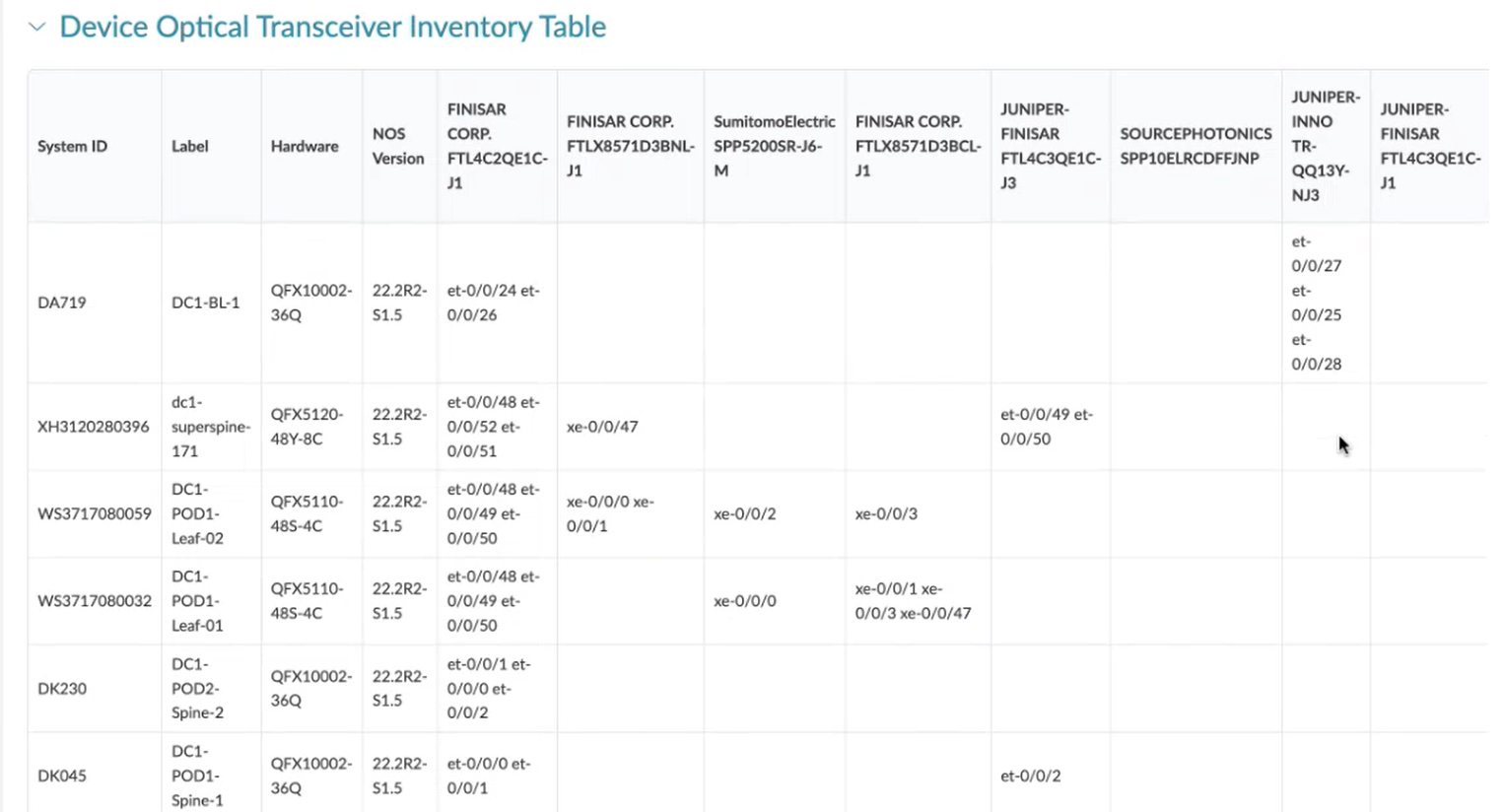Click the xe-0/0/2 cell in the Leaf-02 row
Screen dimensions: 1503x812
(x=742, y=513)
